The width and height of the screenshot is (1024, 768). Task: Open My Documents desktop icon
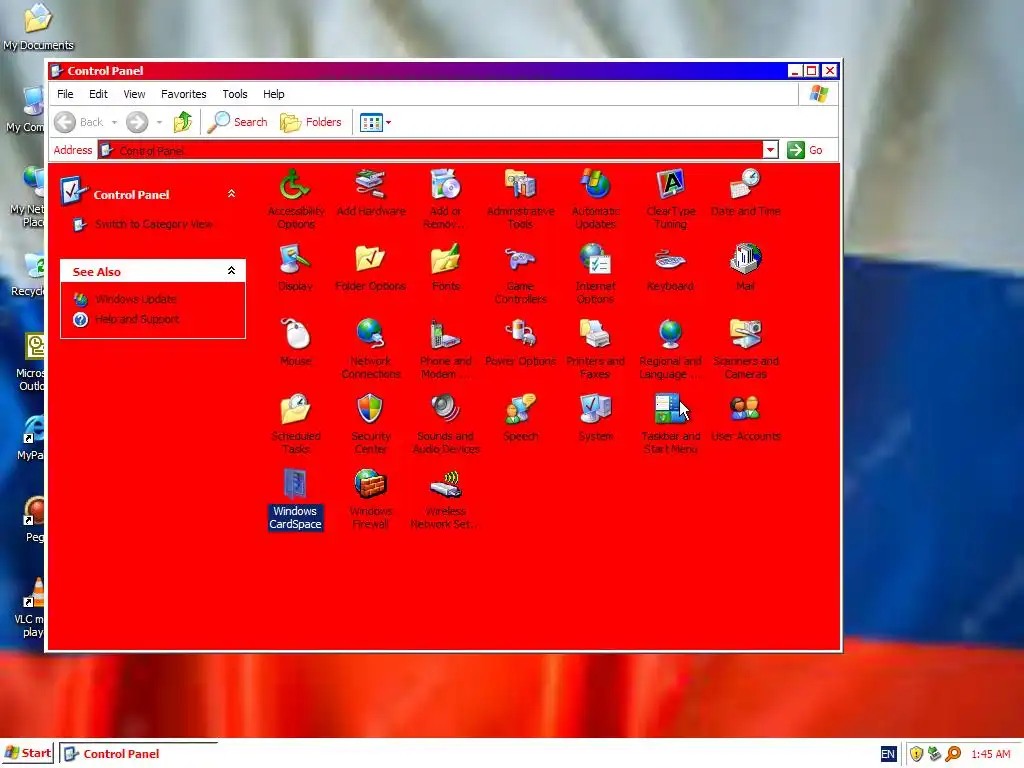coord(38,27)
